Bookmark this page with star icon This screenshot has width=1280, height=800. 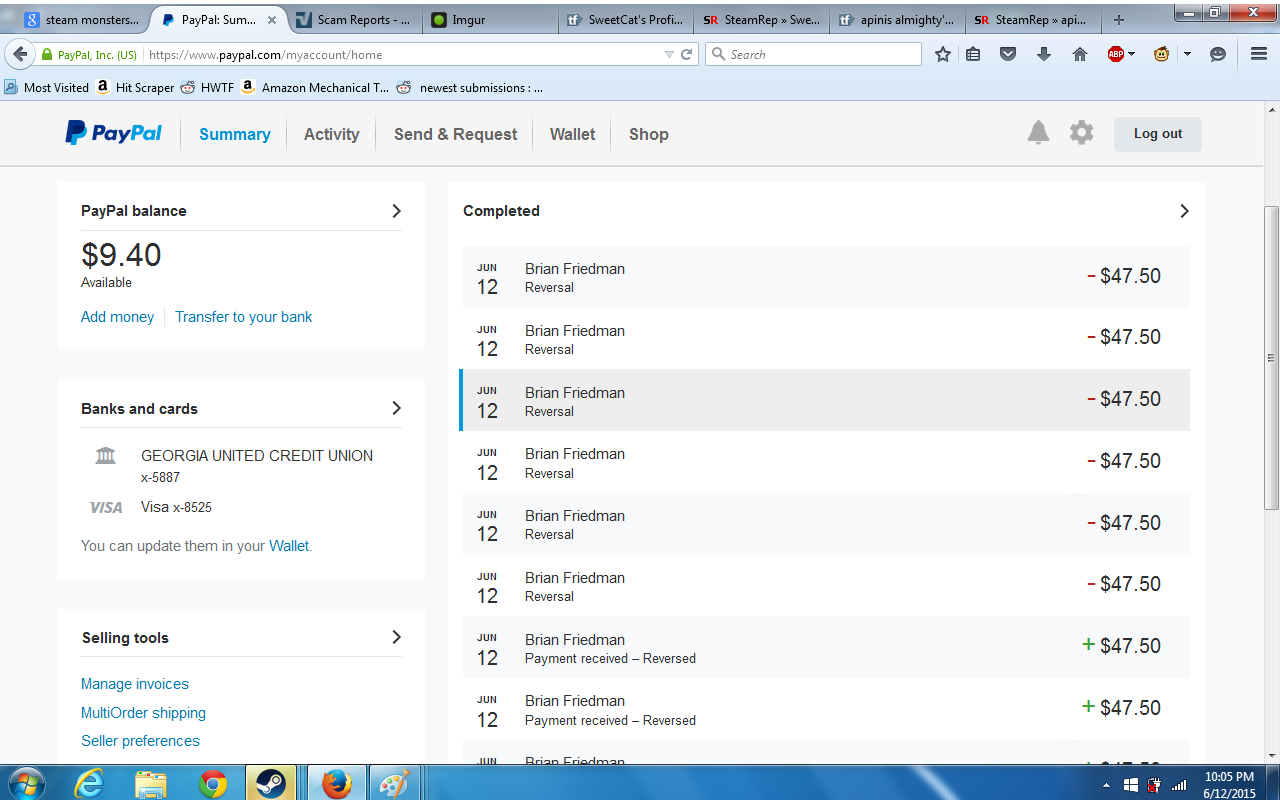click(942, 55)
